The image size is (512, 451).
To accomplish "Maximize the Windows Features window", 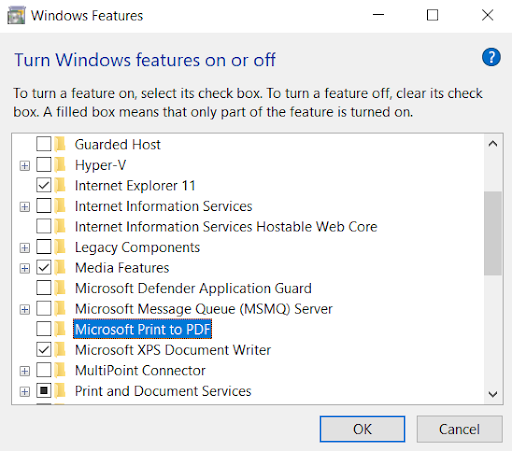I will [433, 15].
